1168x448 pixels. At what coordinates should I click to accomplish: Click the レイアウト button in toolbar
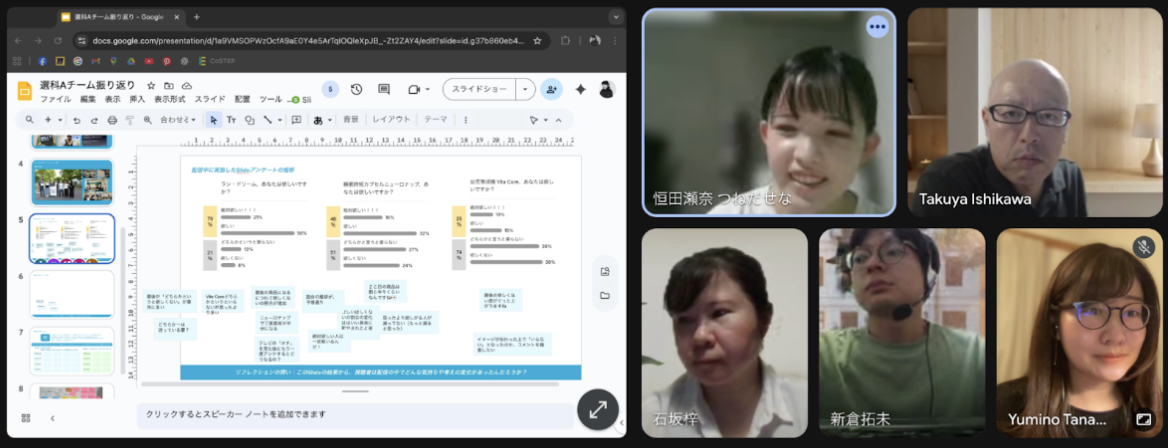(x=392, y=120)
